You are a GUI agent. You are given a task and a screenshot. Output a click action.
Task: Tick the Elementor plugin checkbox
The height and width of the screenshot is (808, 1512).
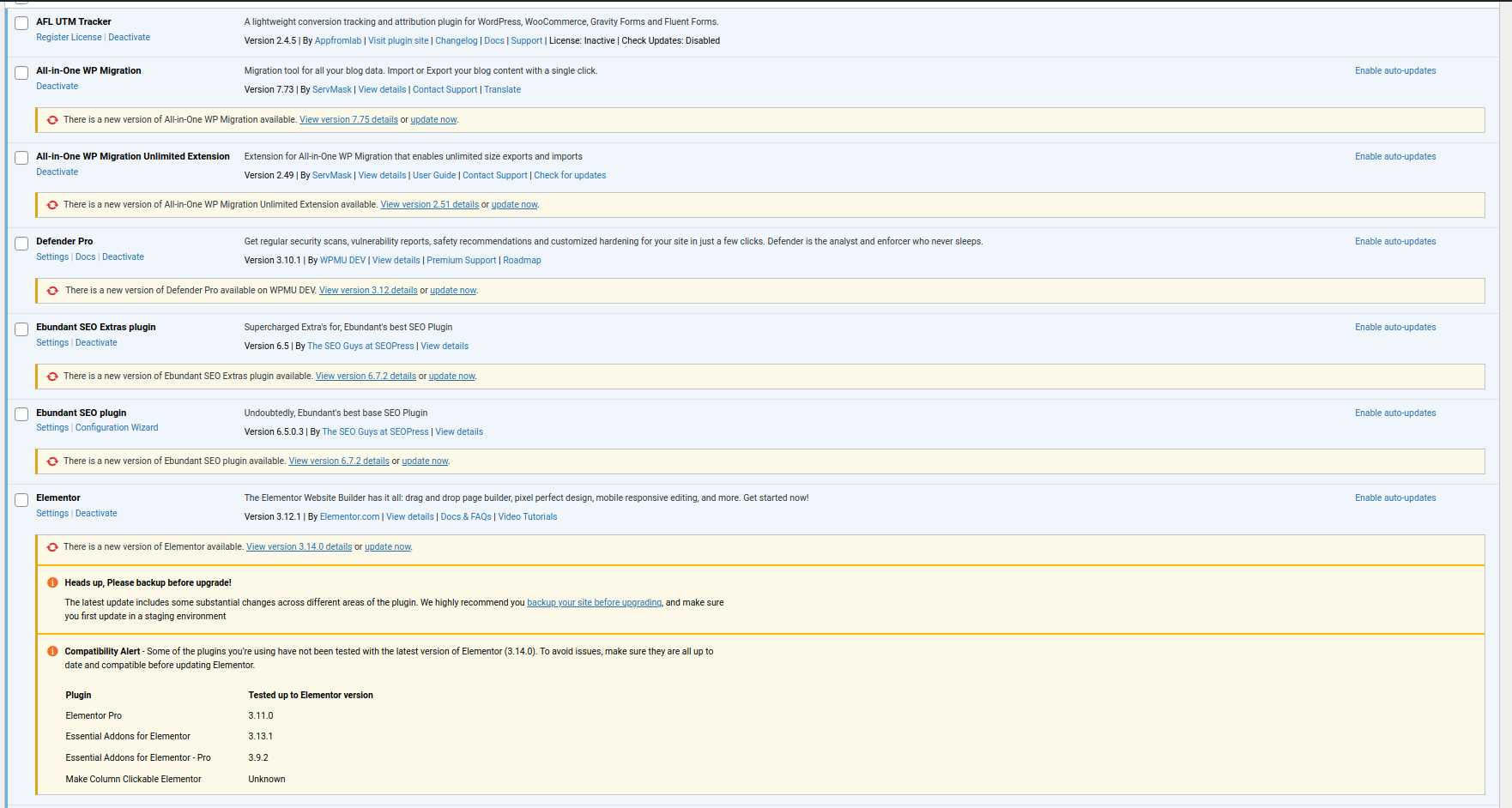pos(21,500)
